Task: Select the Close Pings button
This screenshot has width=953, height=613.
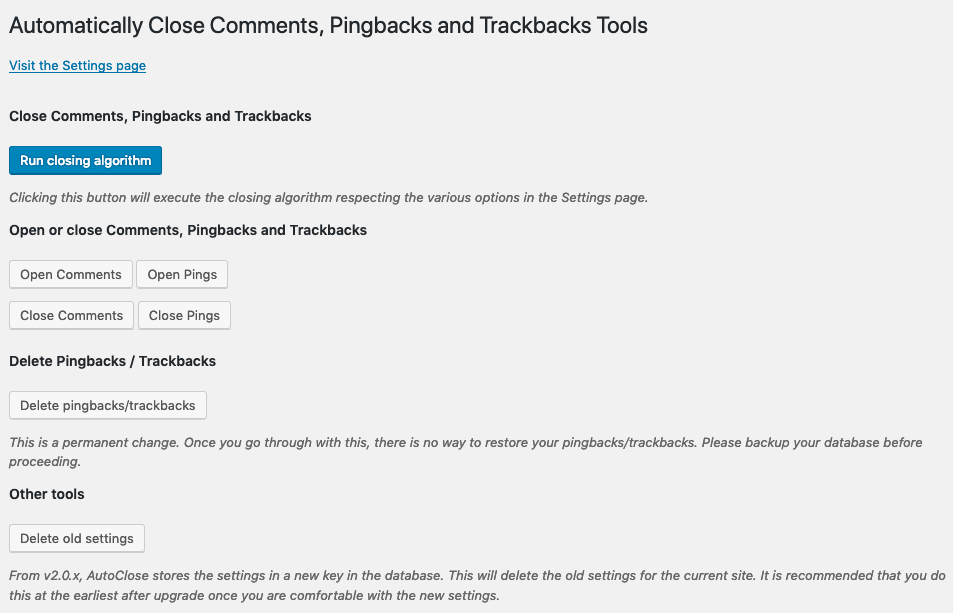Action: [x=184, y=316]
